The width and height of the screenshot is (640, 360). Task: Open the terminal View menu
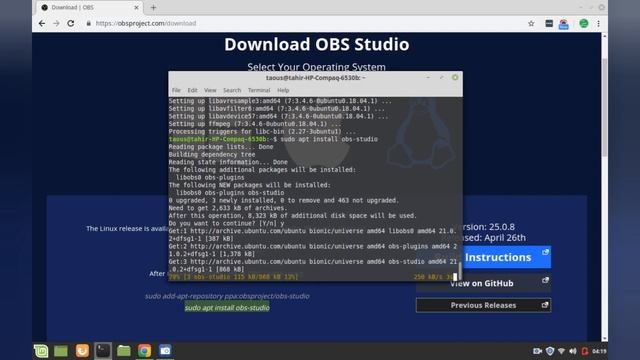pos(210,90)
